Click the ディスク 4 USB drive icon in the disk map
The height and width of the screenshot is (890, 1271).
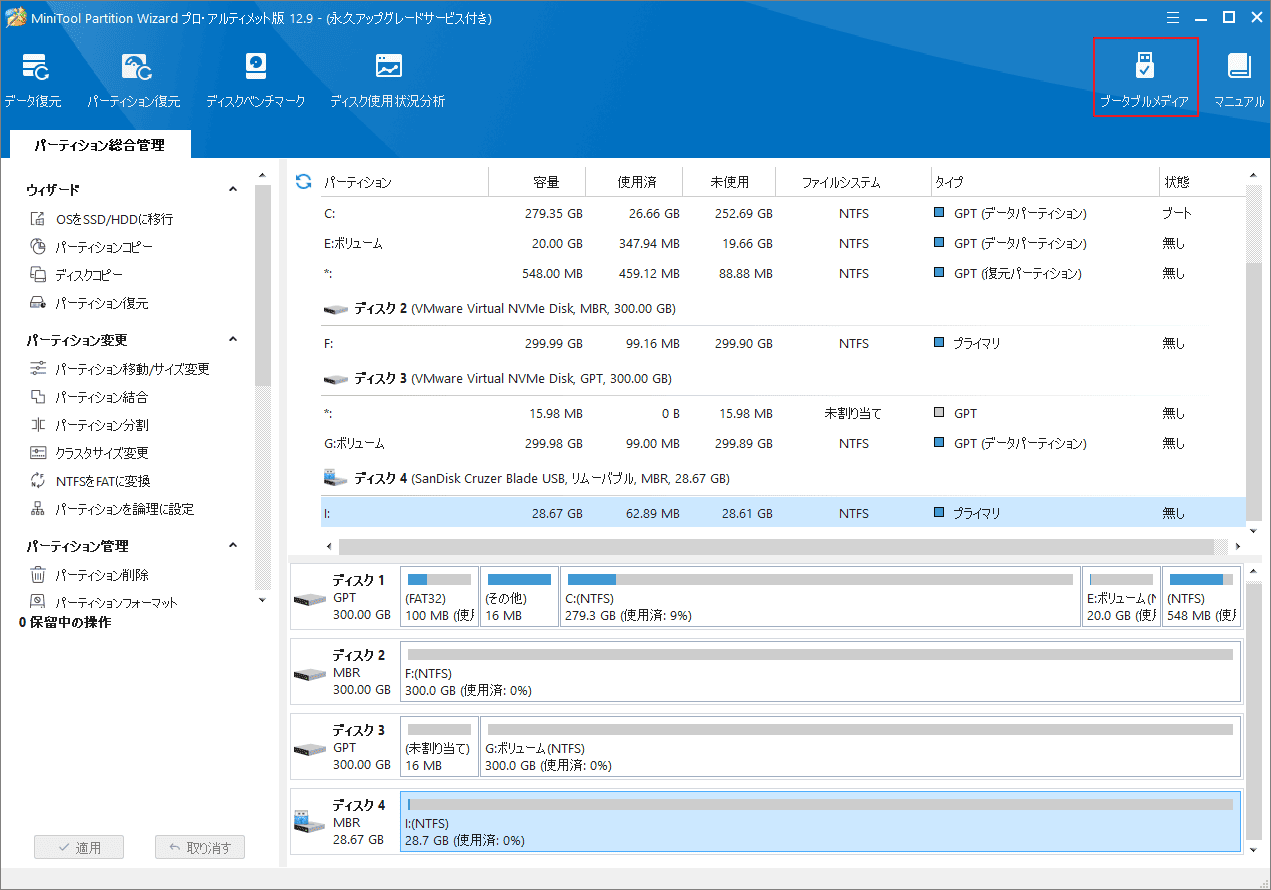310,822
